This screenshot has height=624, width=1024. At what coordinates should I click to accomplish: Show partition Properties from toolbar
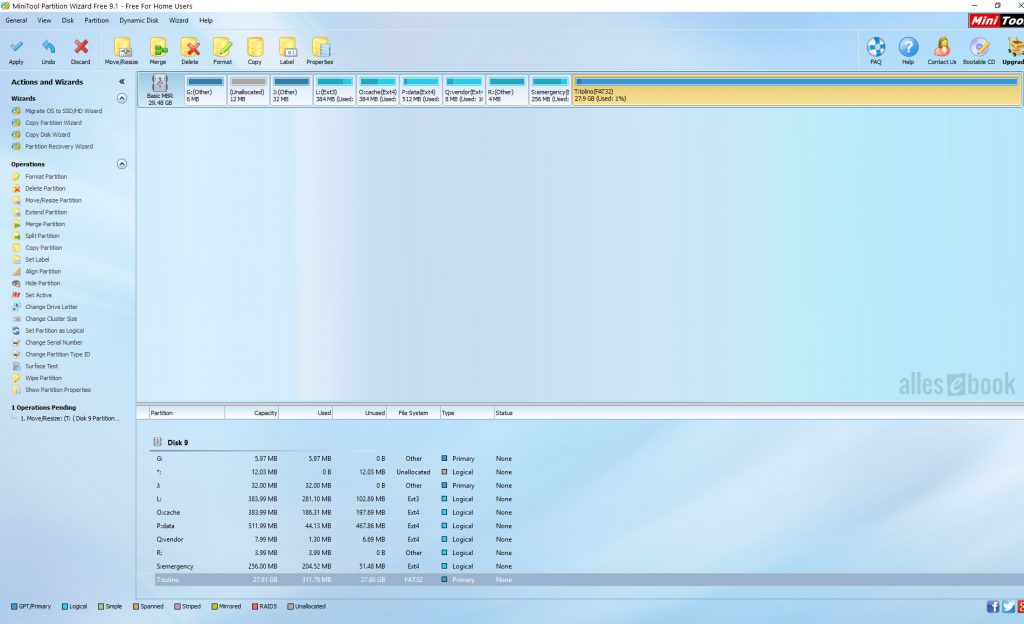(319, 51)
